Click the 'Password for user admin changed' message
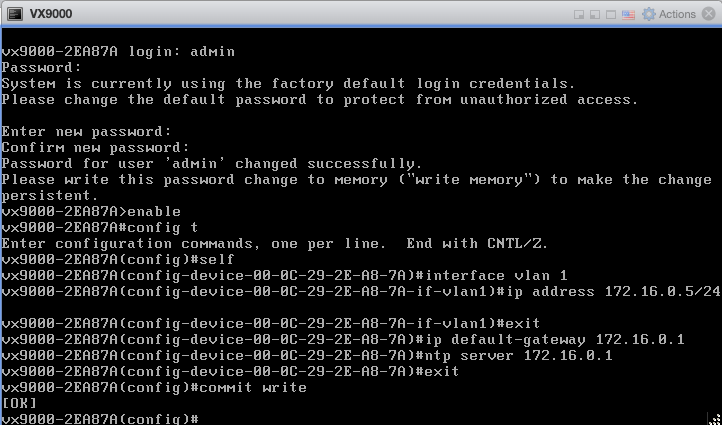 click(211, 163)
